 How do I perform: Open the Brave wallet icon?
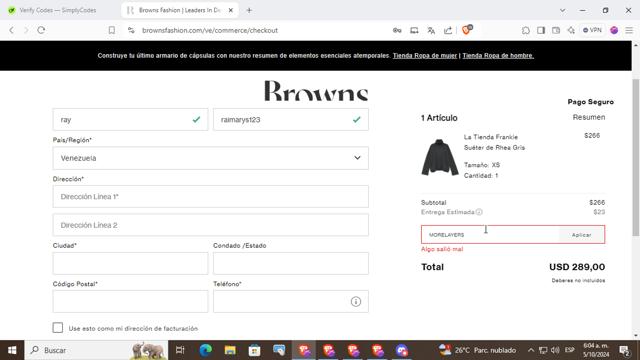coord(556,30)
